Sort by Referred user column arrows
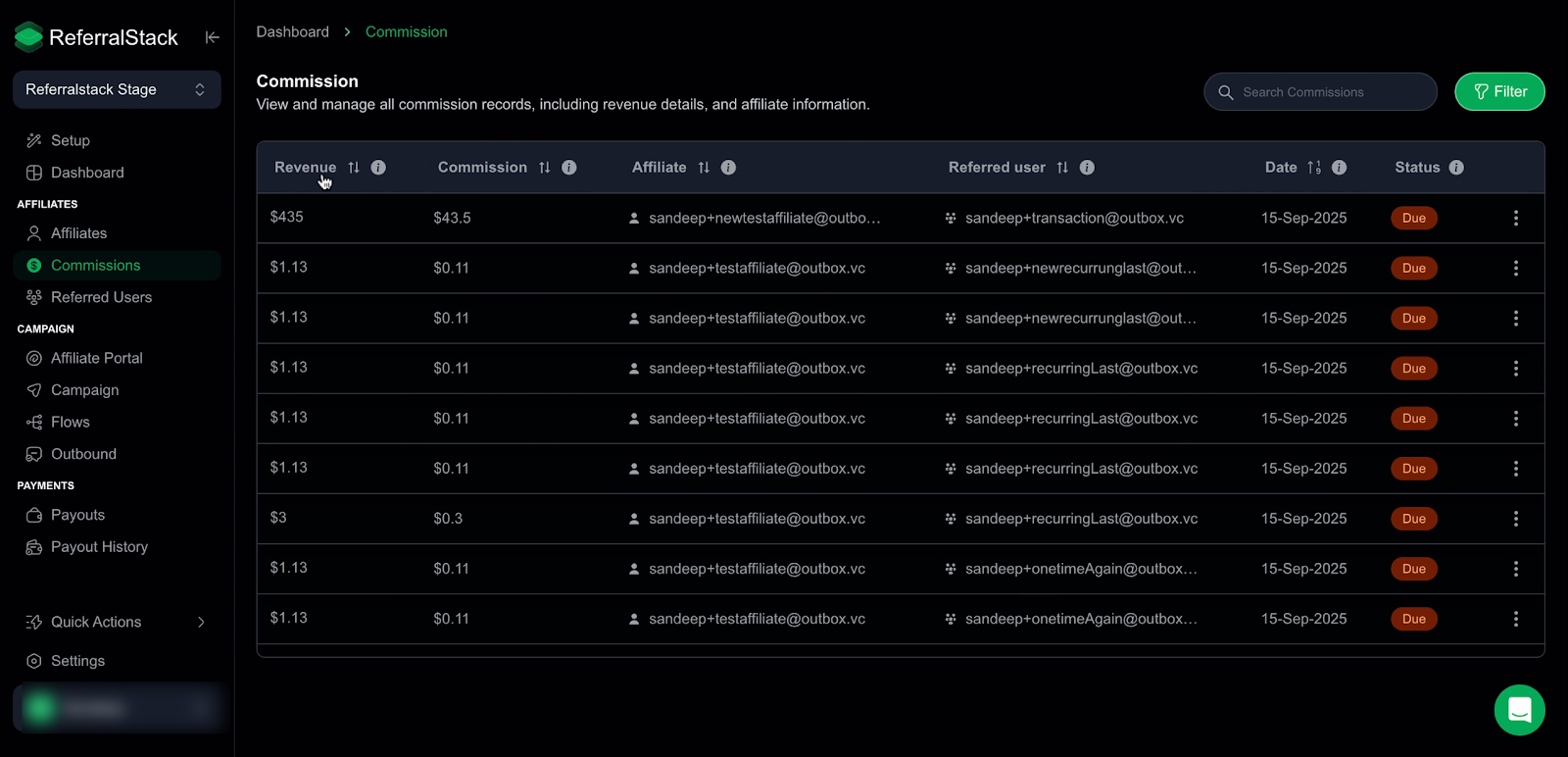Image resolution: width=1568 pixels, height=757 pixels. click(x=1062, y=168)
